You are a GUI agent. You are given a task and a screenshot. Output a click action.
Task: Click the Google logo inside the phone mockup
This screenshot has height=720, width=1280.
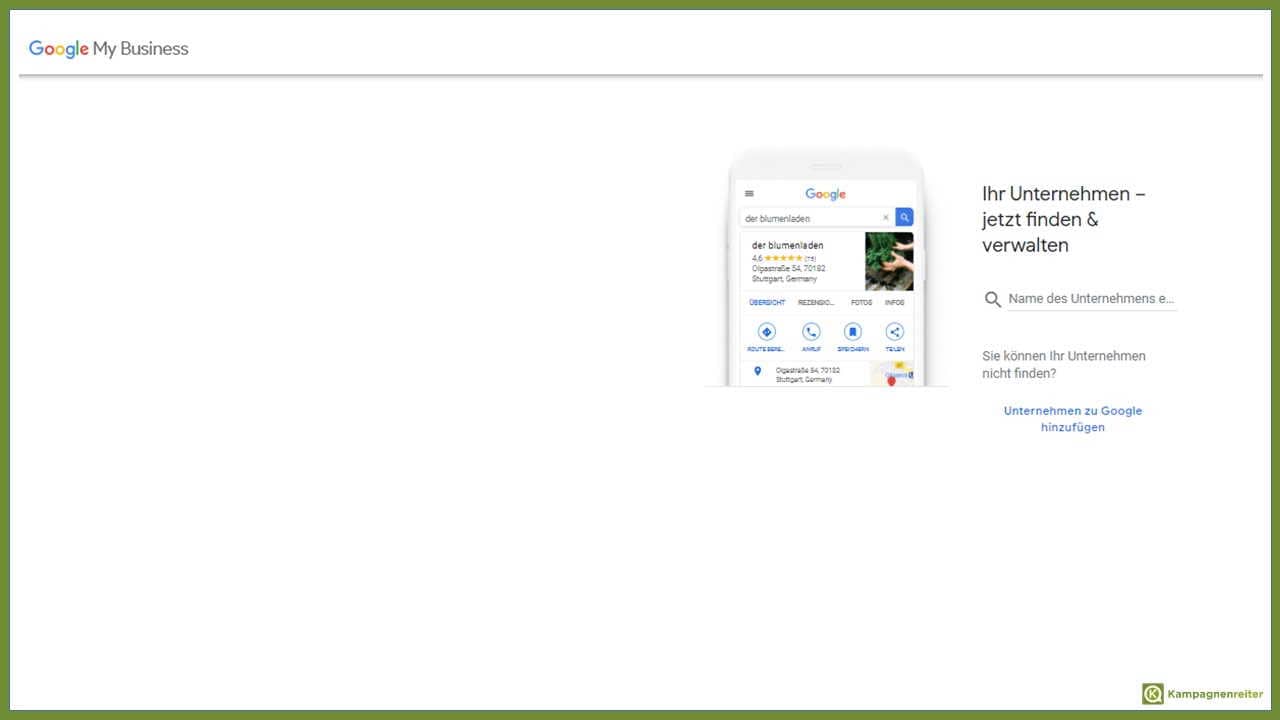point(825,194)
